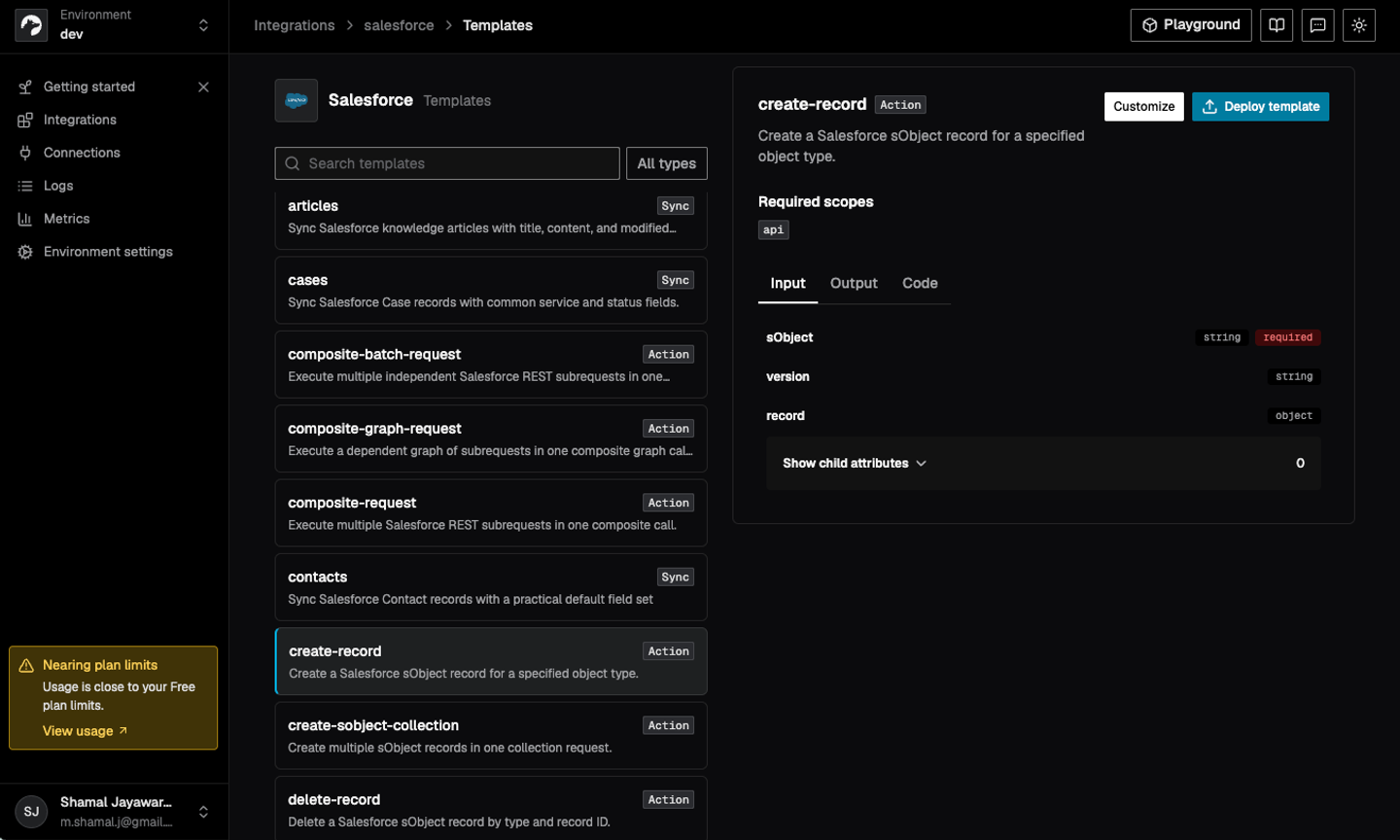Click the SJ user avatar

pyautogui.click(x=31, y=811)
